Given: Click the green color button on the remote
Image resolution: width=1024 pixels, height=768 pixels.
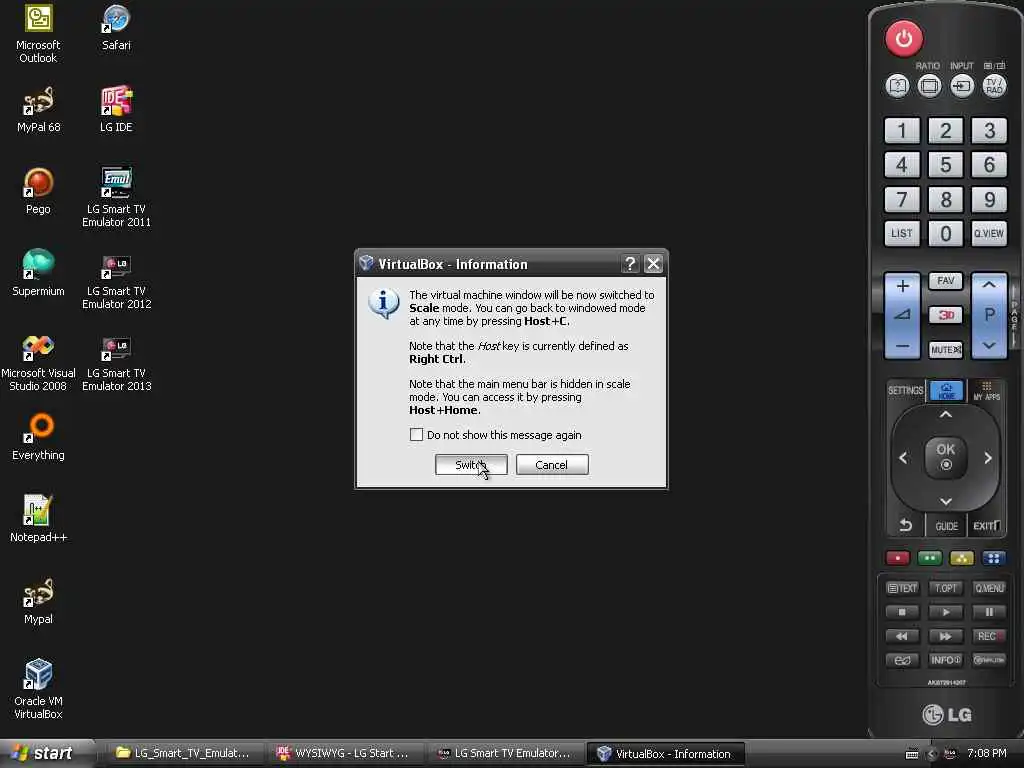Looking at the screenshot, I should (930, 558).
